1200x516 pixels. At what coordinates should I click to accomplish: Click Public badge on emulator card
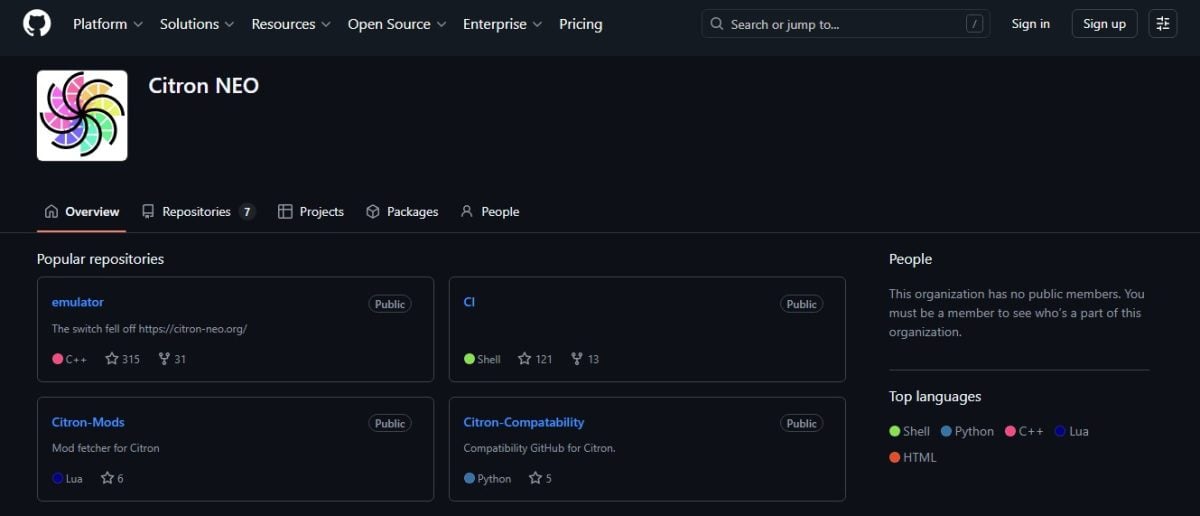pyautogui.click(x=390, y=304)
